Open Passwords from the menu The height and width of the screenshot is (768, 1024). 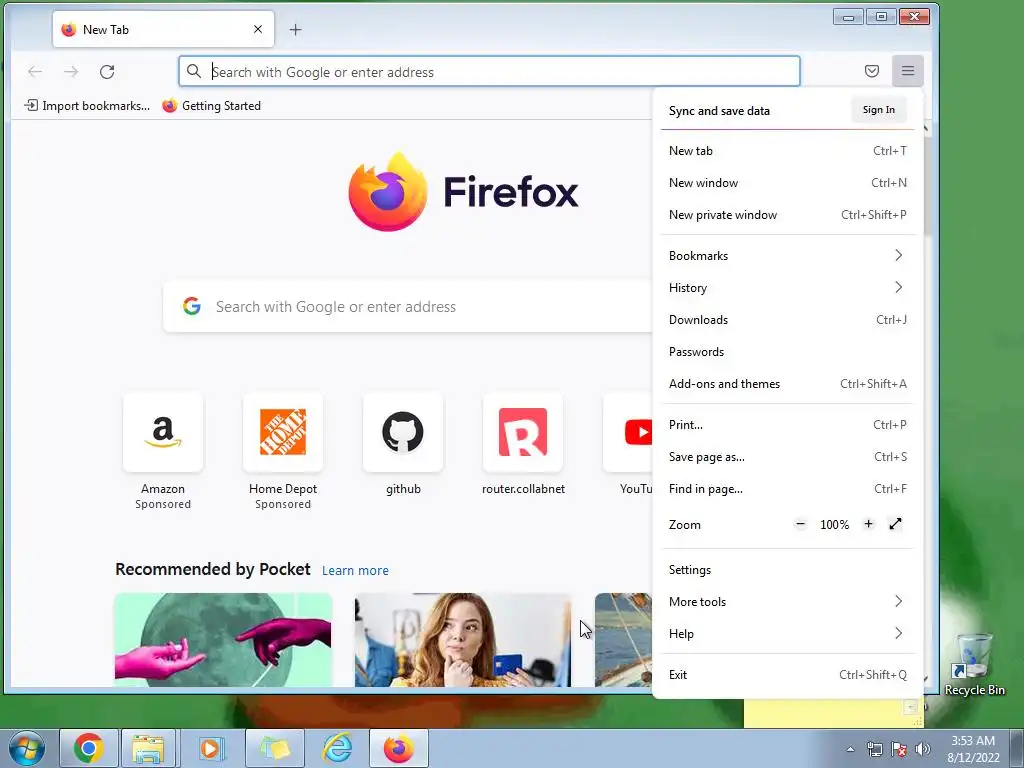coord(788,351)
